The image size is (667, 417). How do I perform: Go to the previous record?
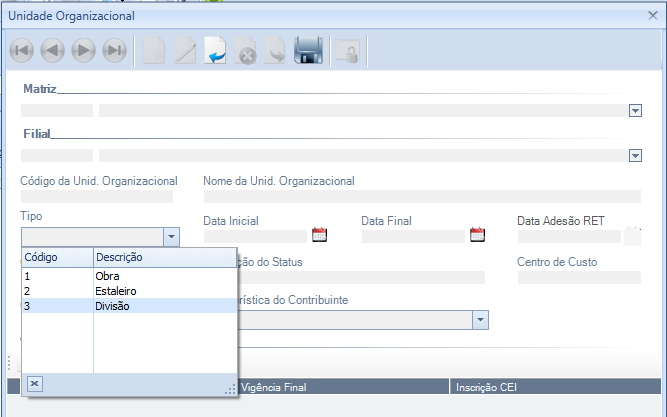pyautogui.click(x=52, y=50)
